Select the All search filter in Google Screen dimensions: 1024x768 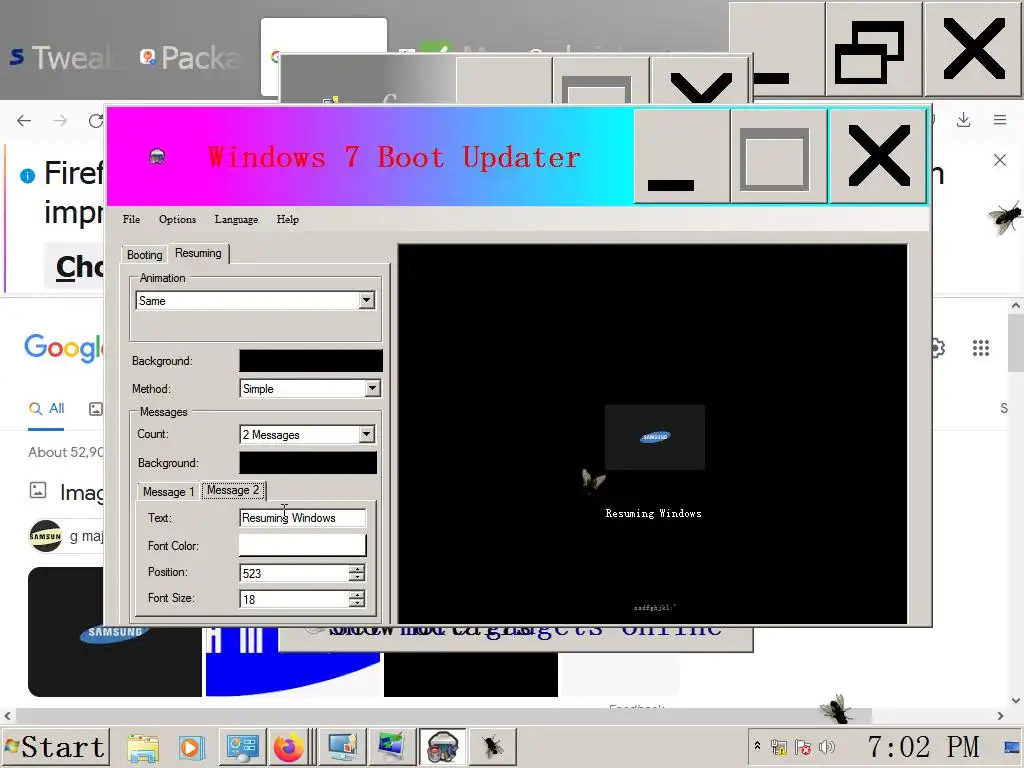click(x=46, y=409)
